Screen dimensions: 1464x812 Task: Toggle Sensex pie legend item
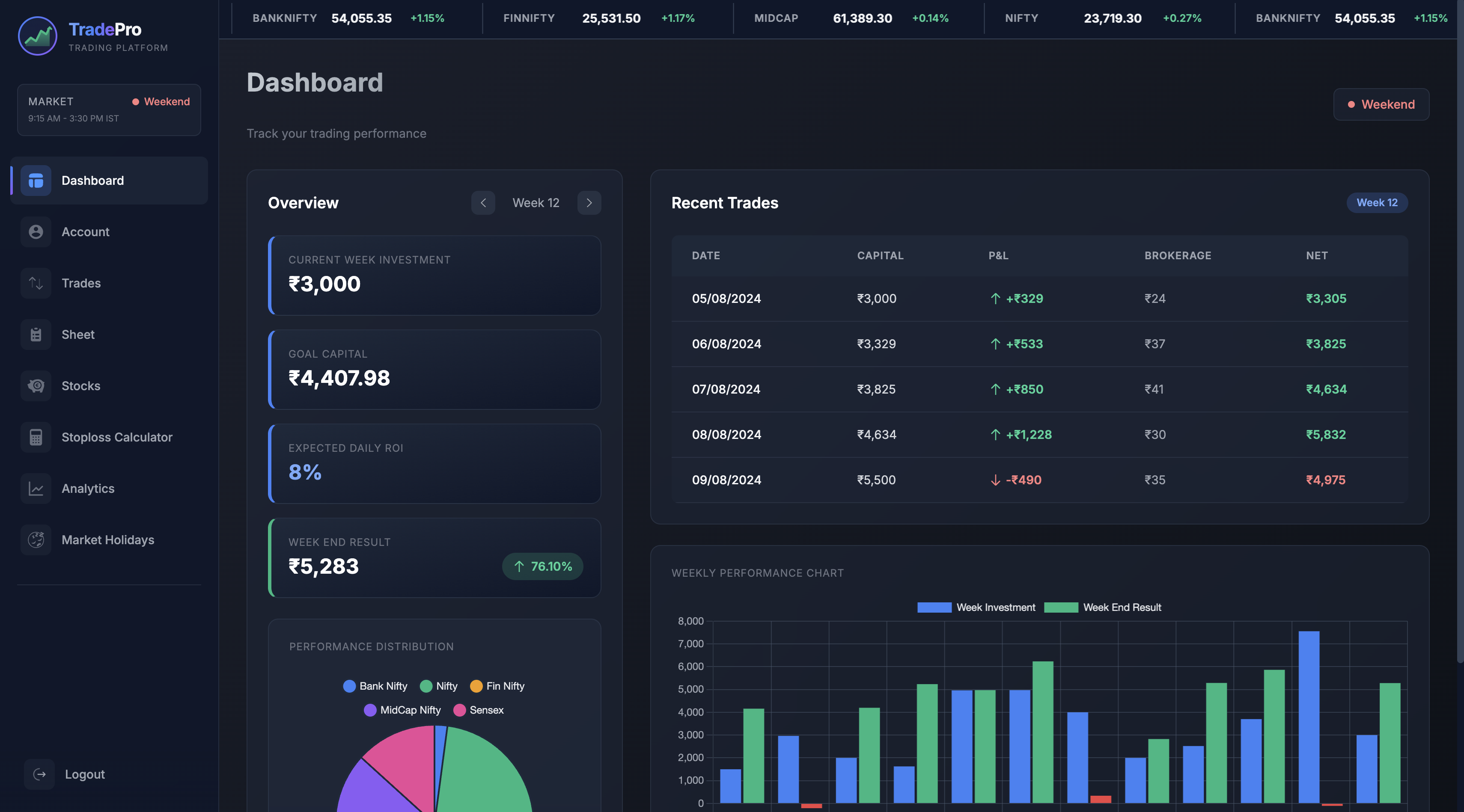pyautogui.click(x=479, y=710)
